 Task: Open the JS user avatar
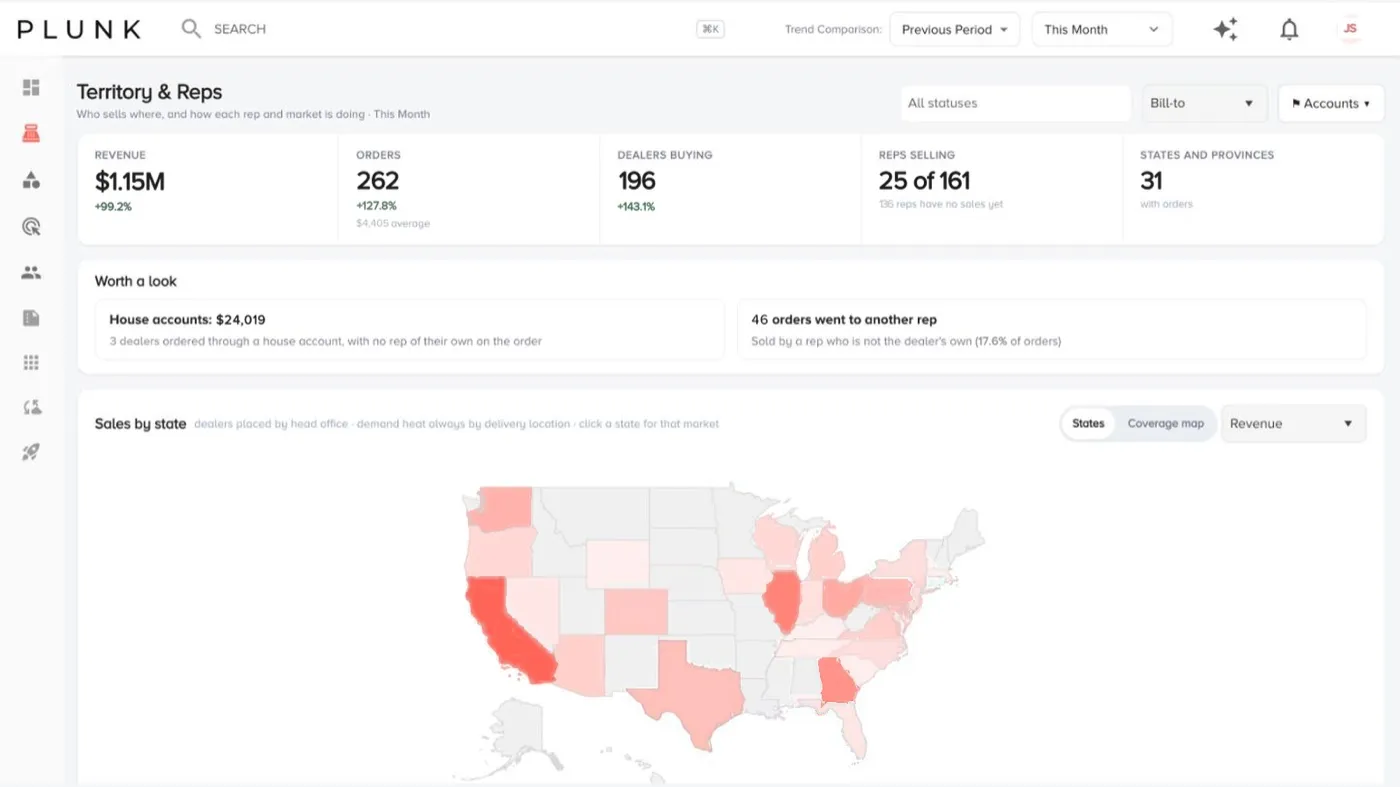pyautogui.click(x=1350, y=29)
